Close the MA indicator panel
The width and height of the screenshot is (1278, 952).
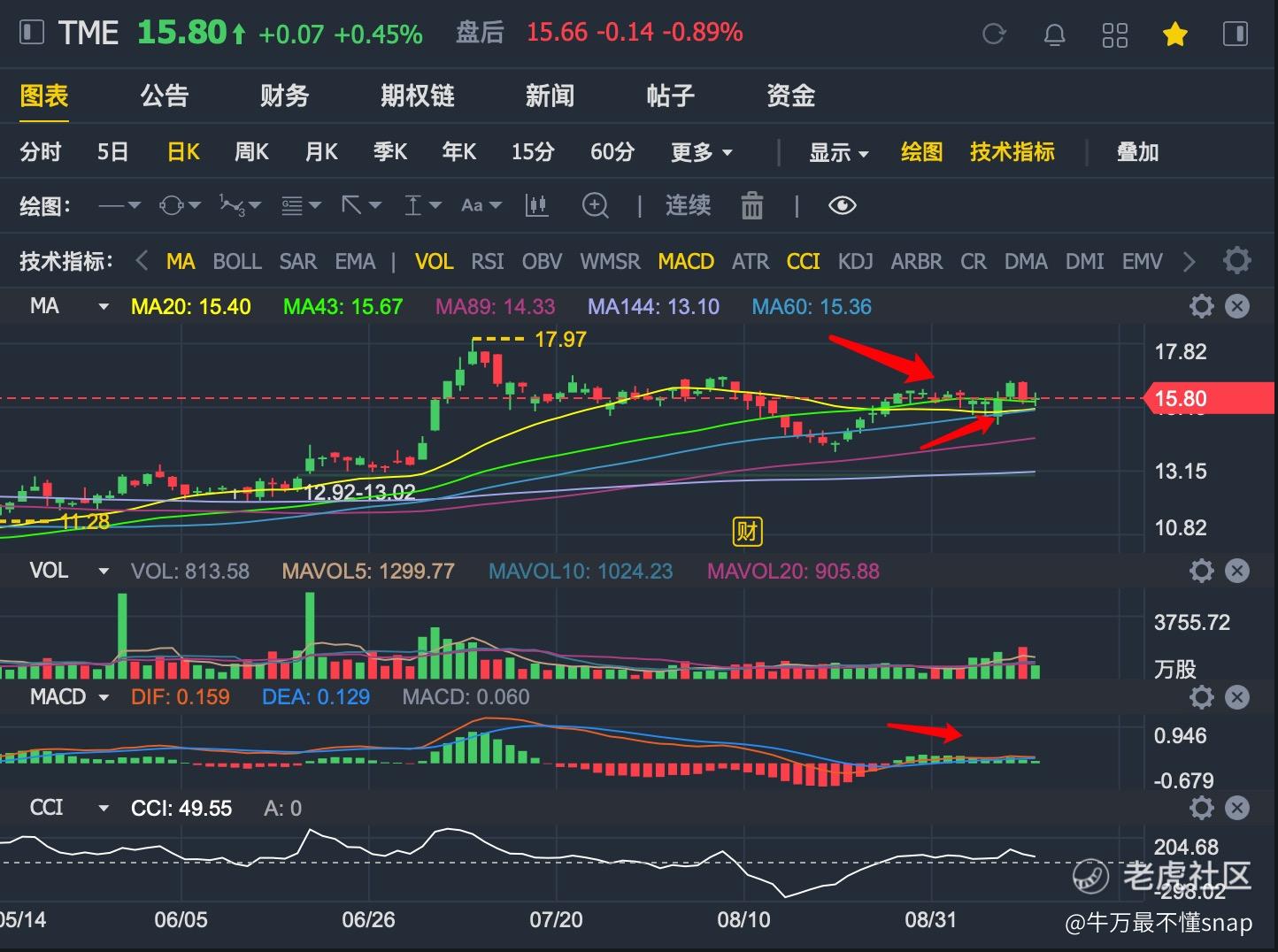1237,307
